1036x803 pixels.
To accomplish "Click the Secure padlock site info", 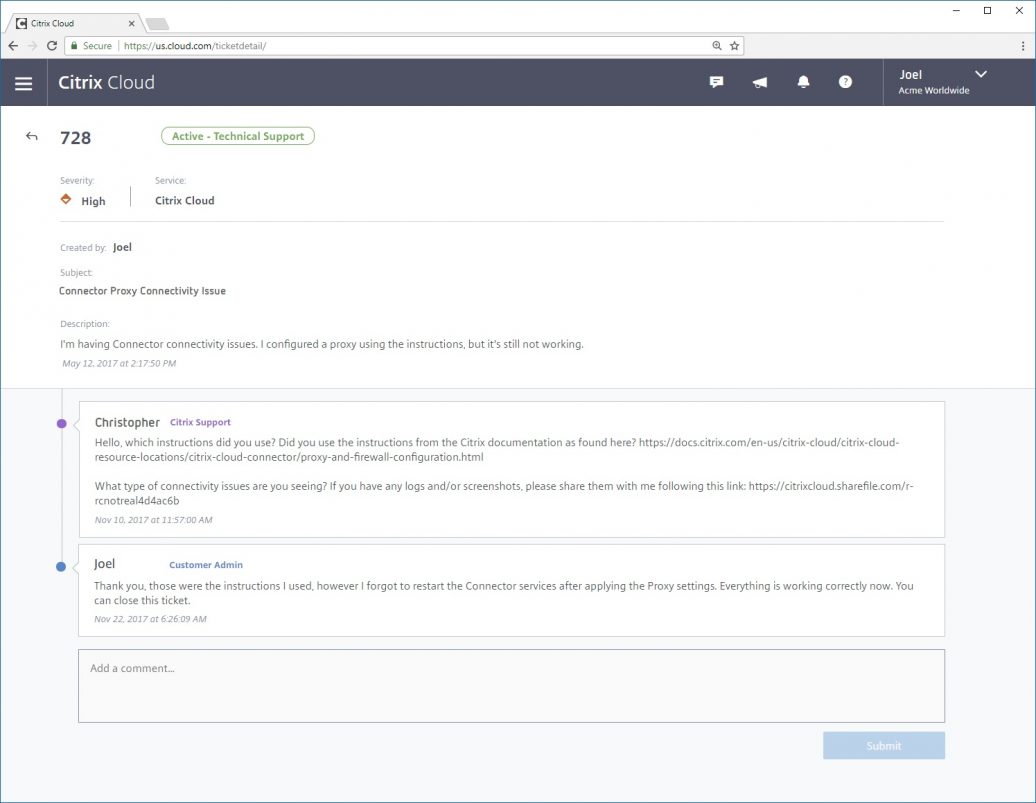I will 90,46.
